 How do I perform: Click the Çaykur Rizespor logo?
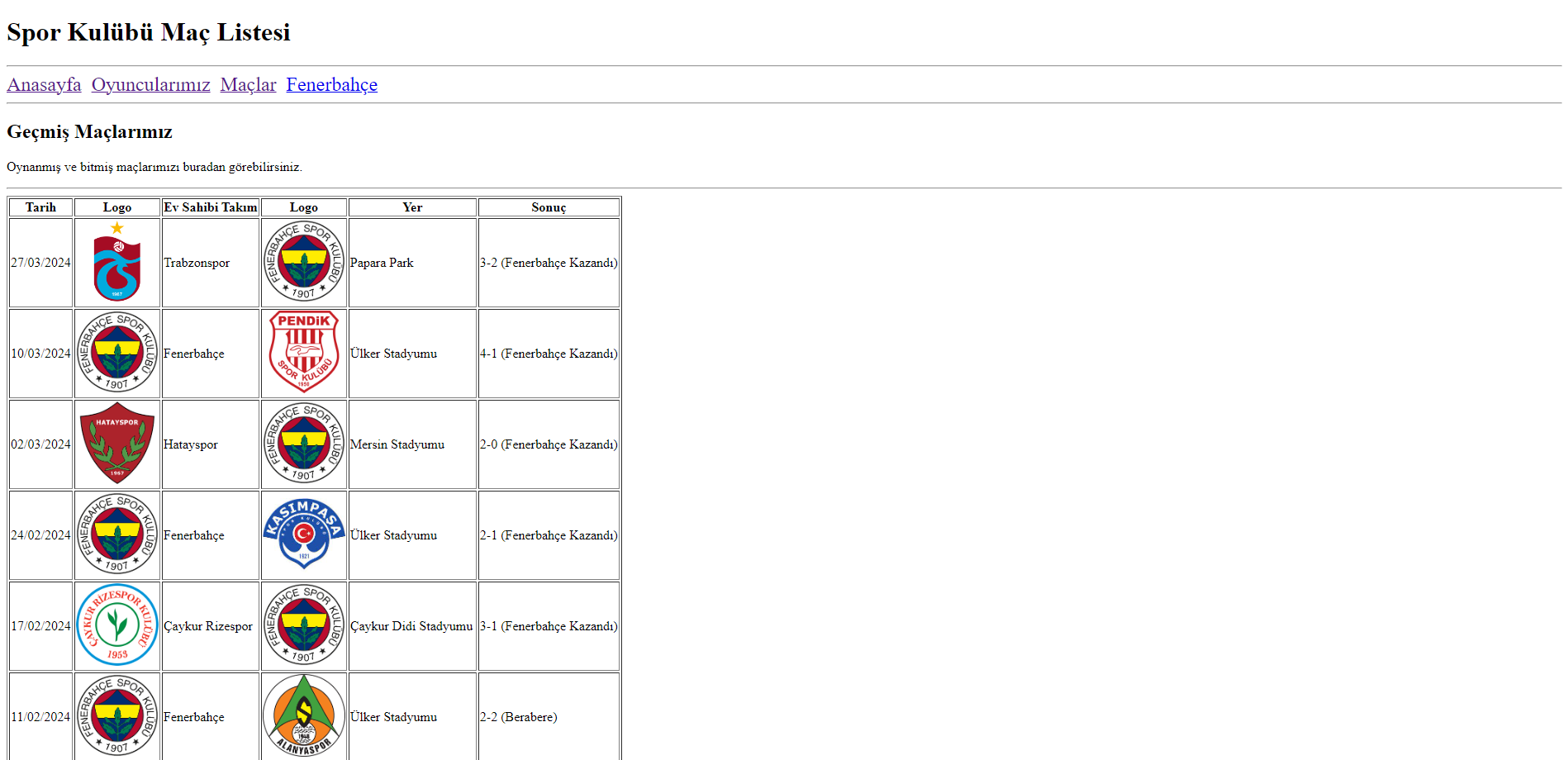coord(117,625)
